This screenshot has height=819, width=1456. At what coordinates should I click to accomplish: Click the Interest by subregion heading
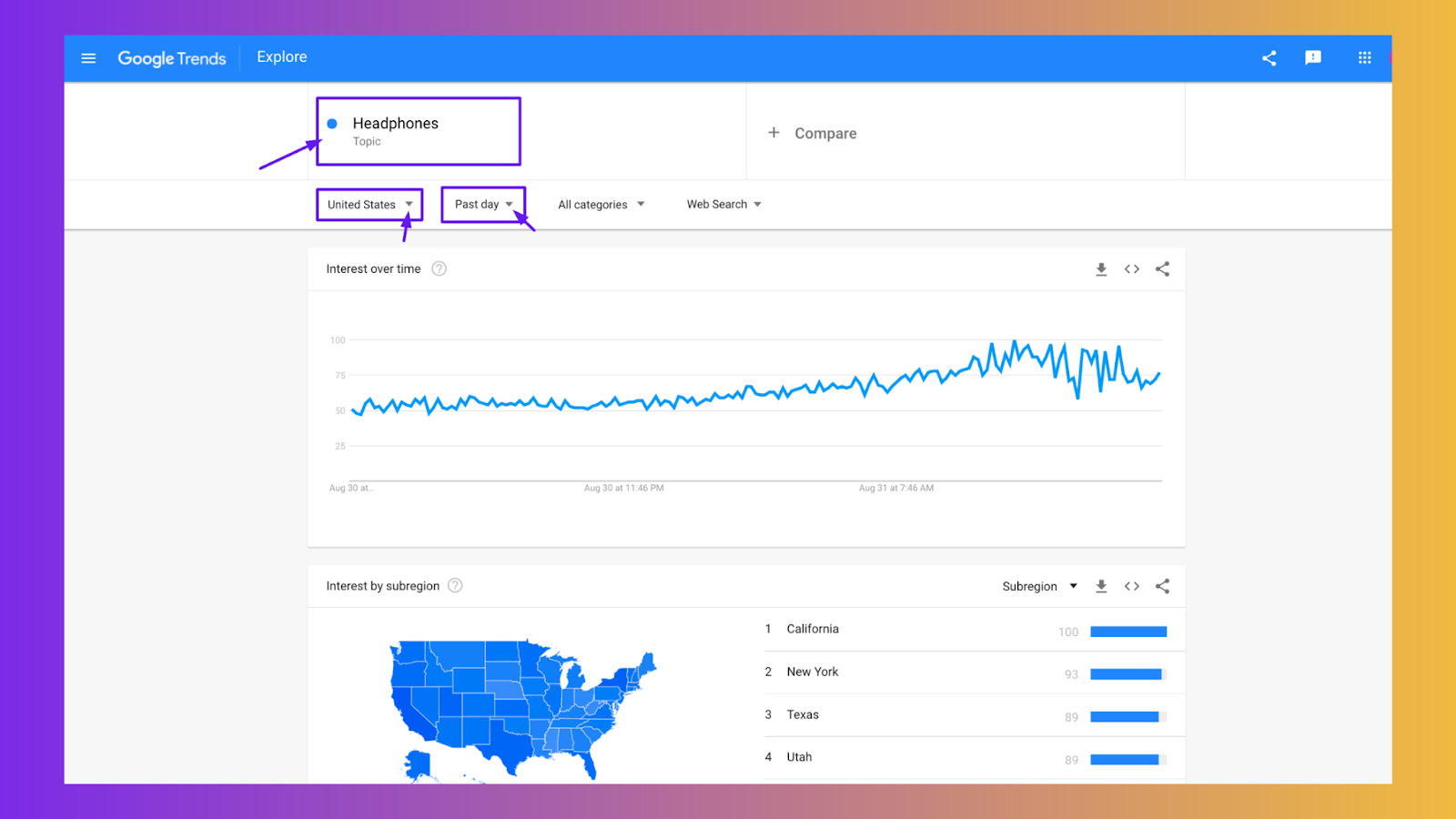(383, 587)
